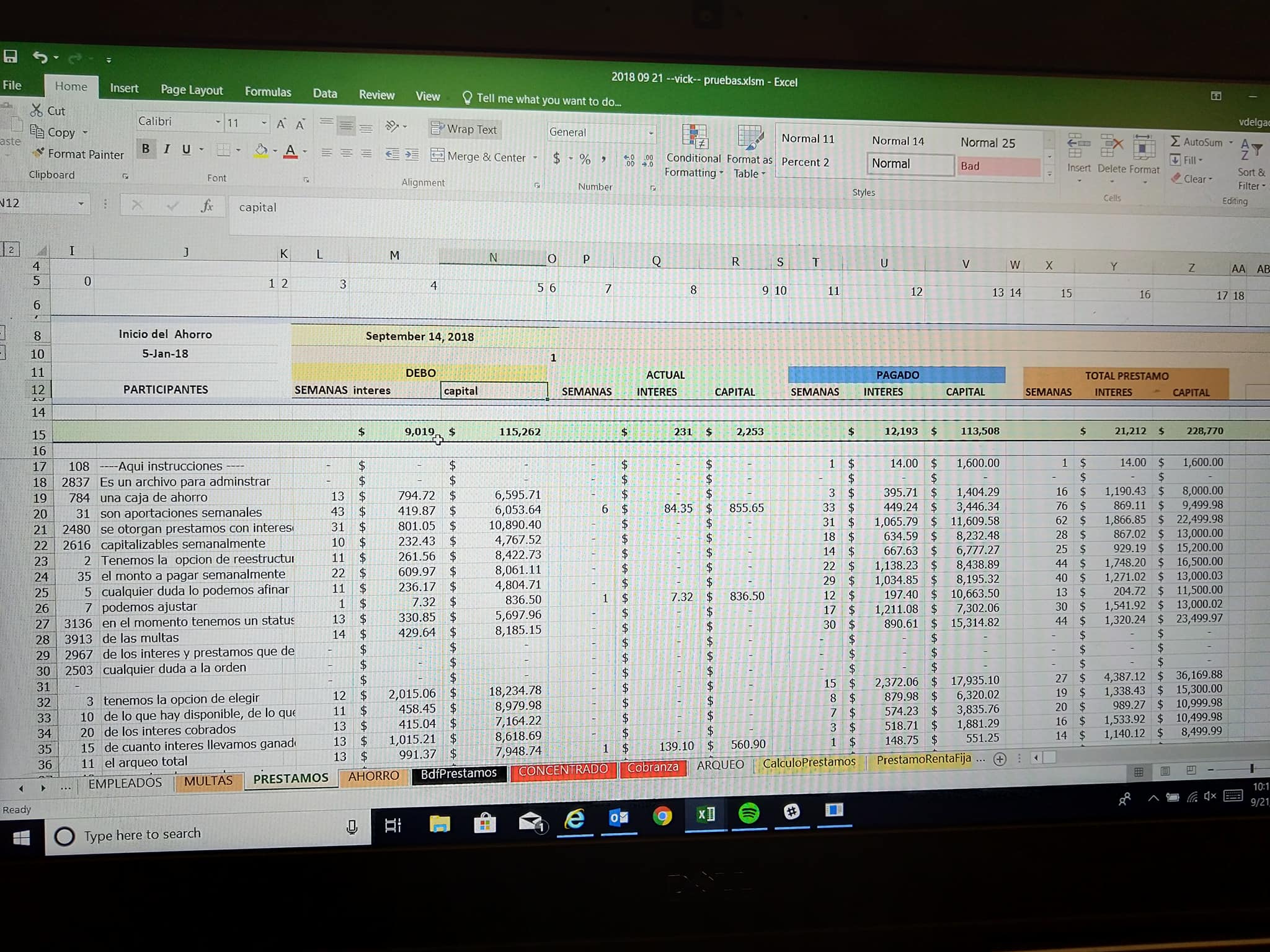Screen dimensions: 1270x952
Task: Open the Name Box dropdown next to N12
Action: (x=81, y=203)
